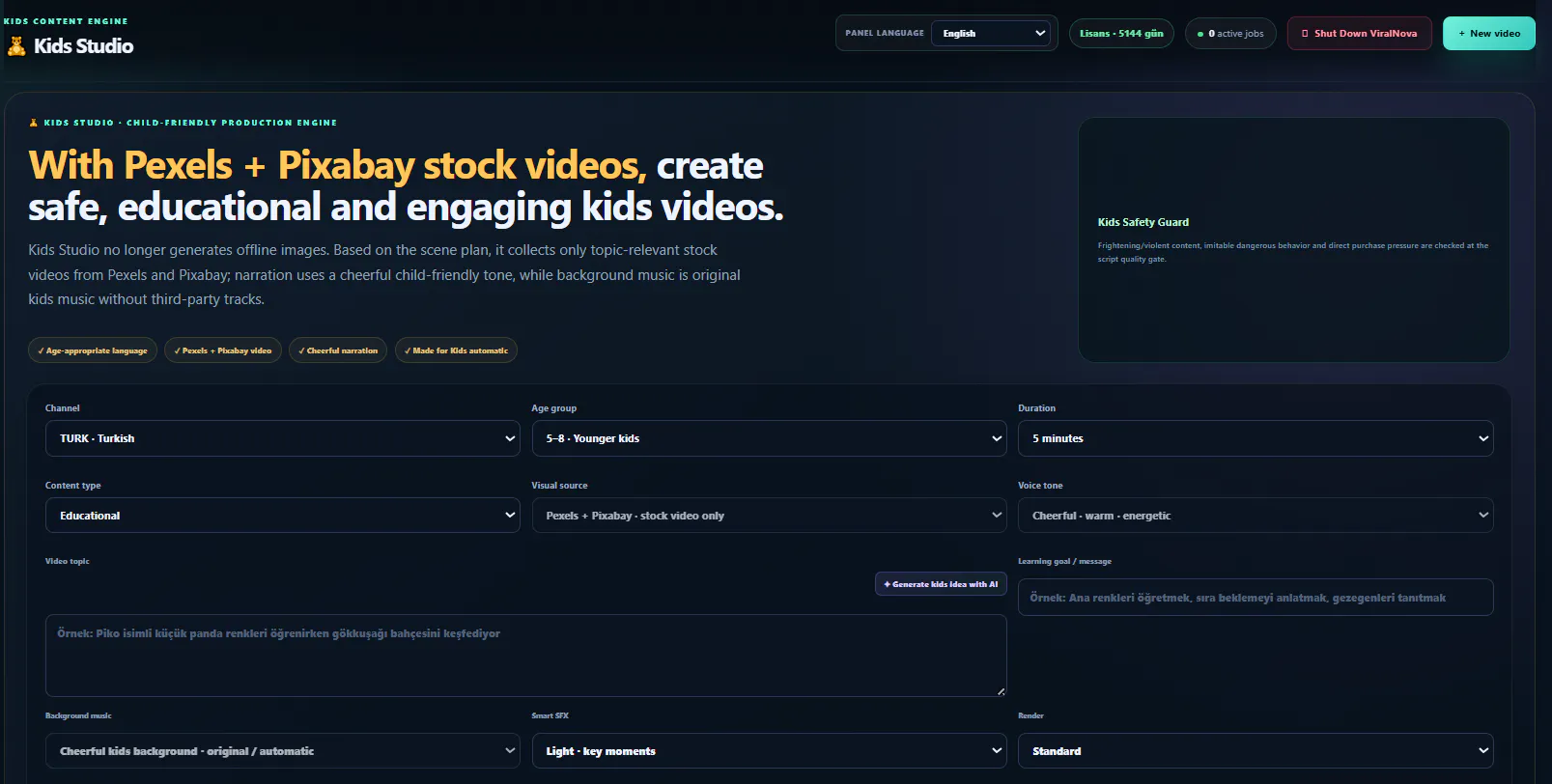This screenshot has height=784, width=1552.
Task: Open the Voice tone dropdown Cheerful warm energetic
Action: click(x=1256, y=516)
